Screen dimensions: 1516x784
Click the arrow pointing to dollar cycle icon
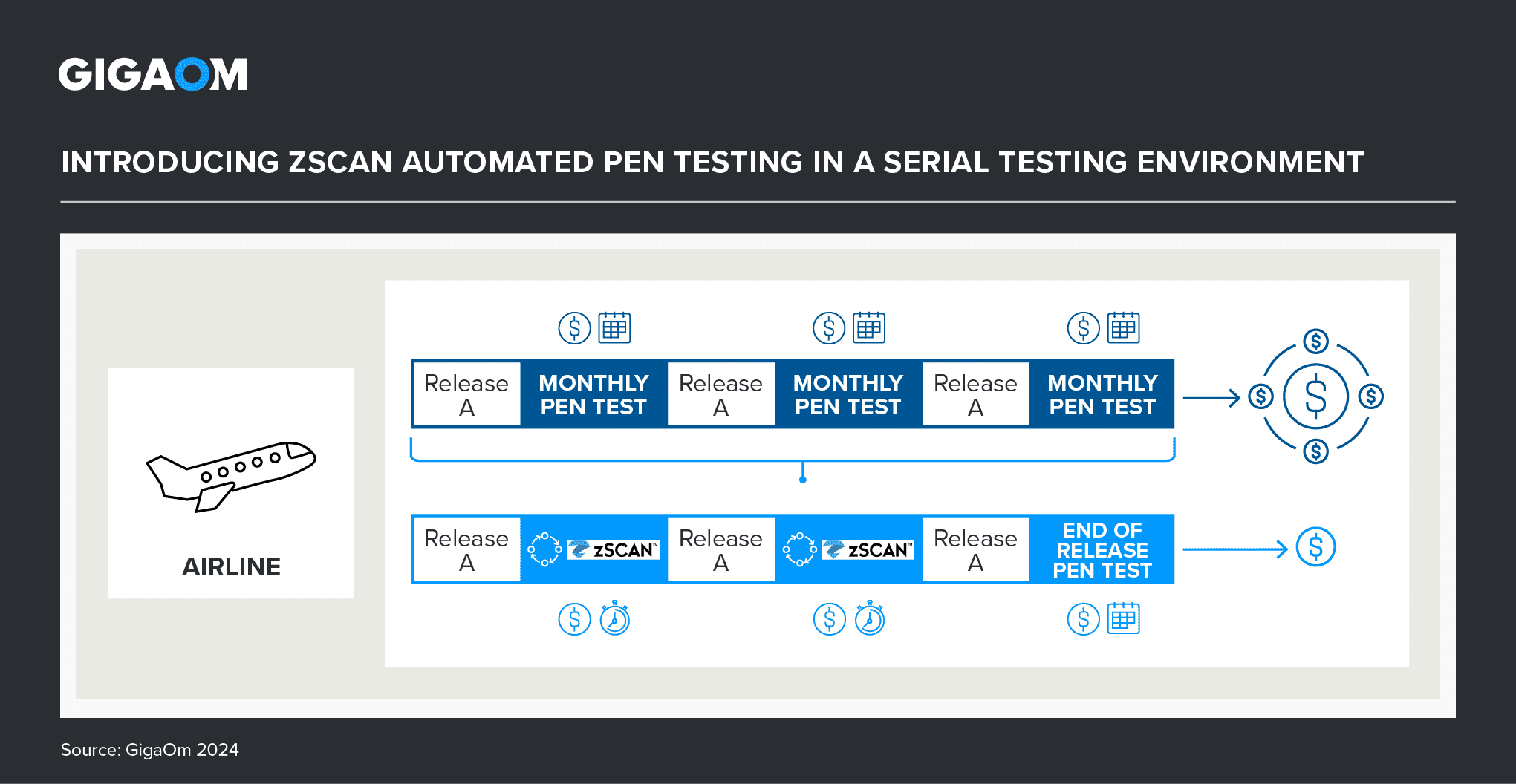pyautogui.click(x=1211, y=398)
